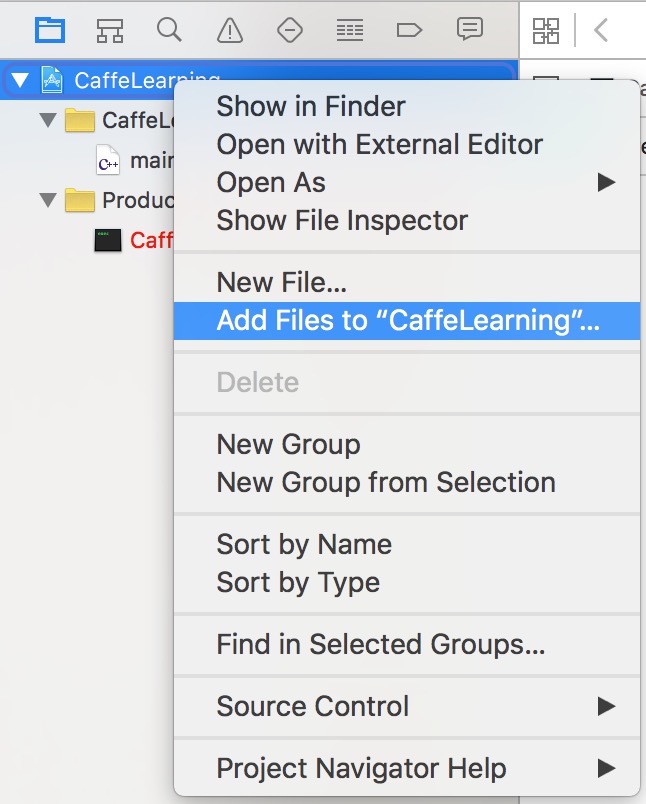
Task: Choose New Group from Selection
Action: (x=386, y=483)
